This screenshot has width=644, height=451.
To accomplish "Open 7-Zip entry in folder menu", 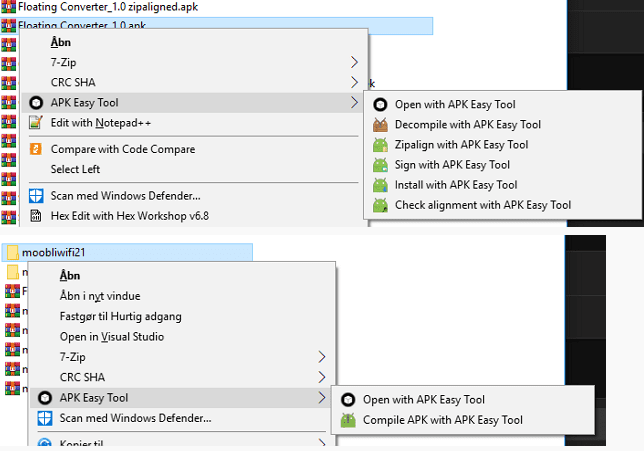I will coord(182,357).
